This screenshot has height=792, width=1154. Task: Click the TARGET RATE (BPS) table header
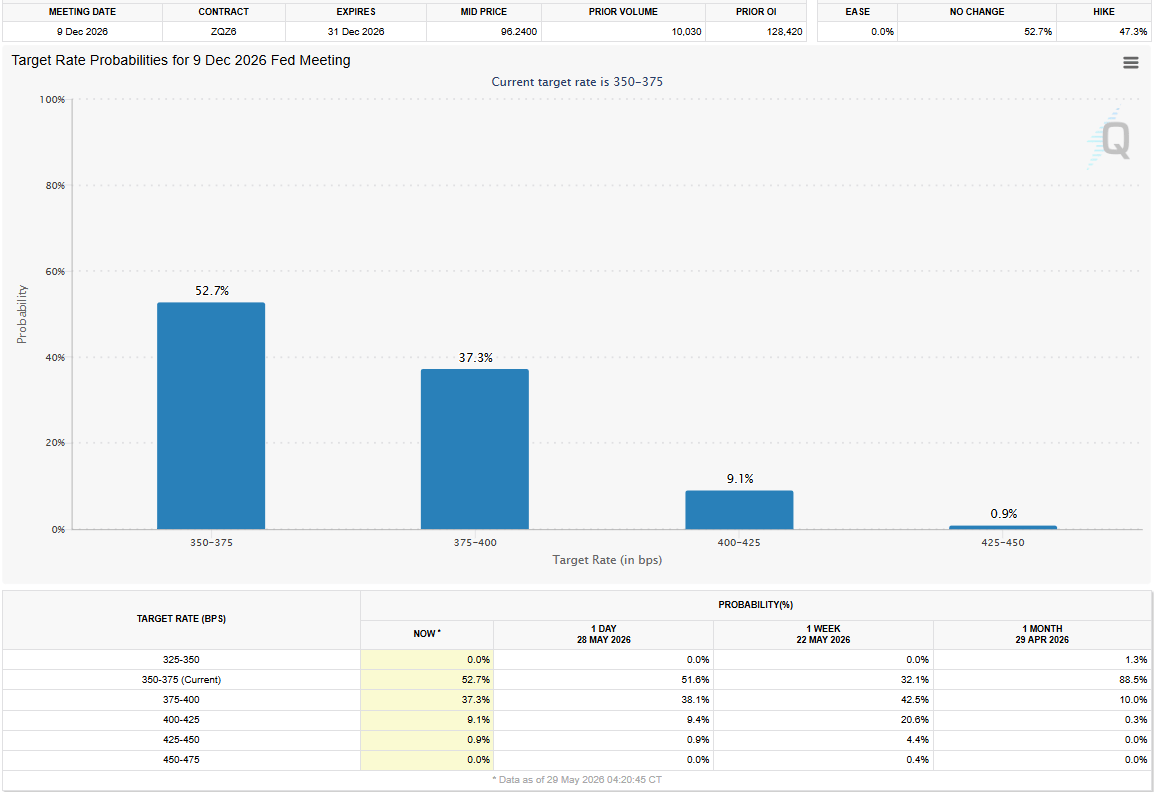pyautogui.click(x=181, y=619)
